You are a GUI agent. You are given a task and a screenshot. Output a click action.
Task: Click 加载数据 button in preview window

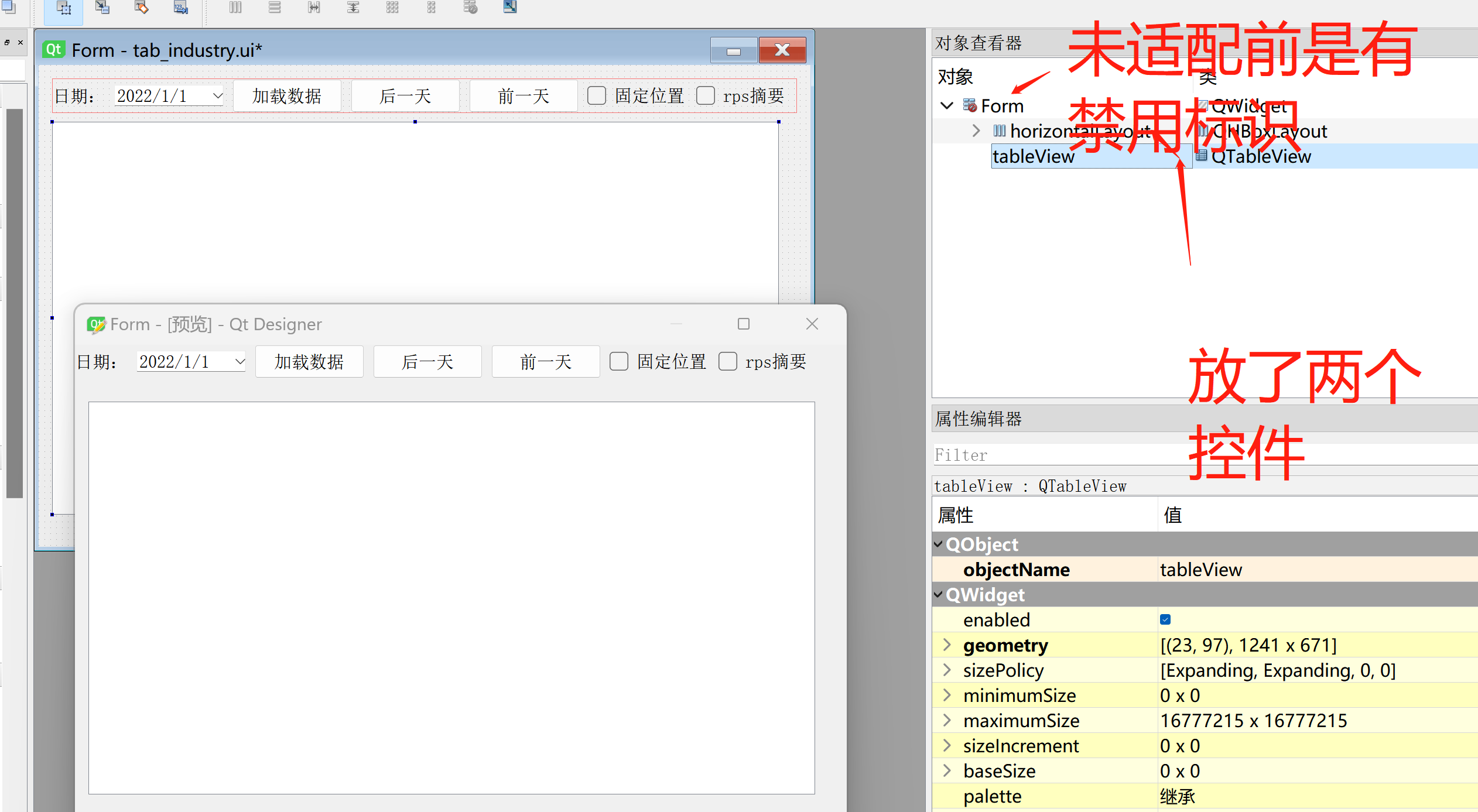[309, 361]
